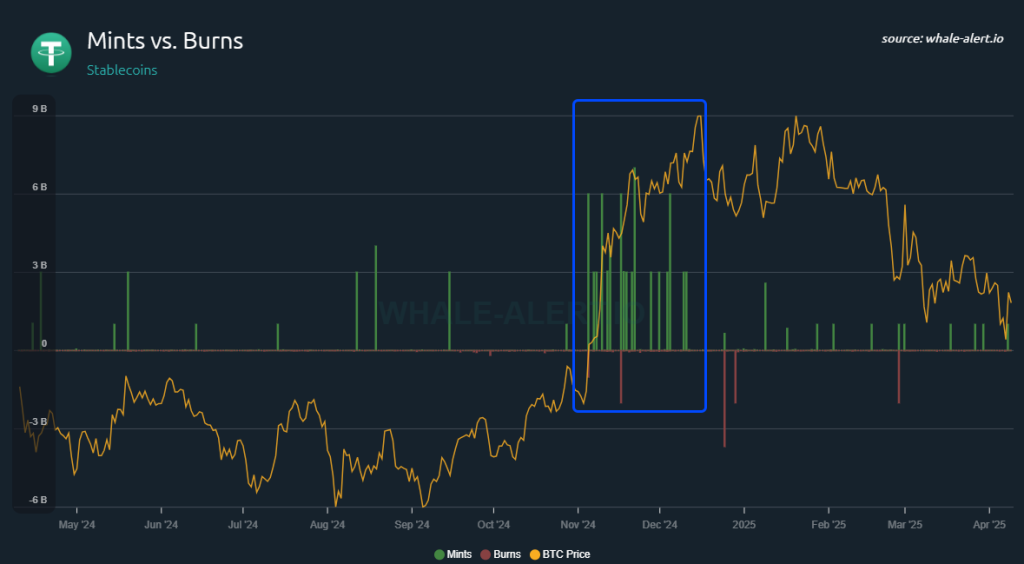
Task: Click the tallest green mint bar near 7 B
Action: coord(634,259)
